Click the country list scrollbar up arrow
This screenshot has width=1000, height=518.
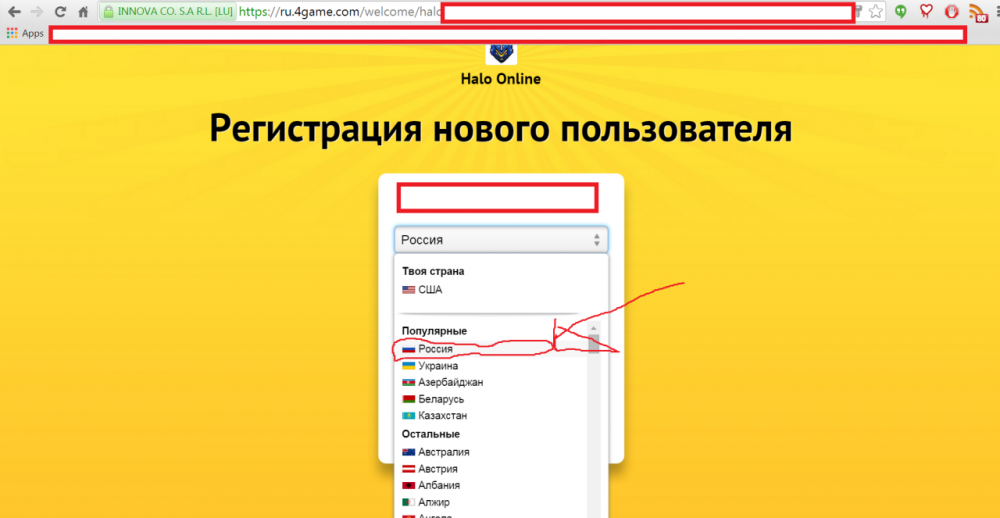click(594, 328)
